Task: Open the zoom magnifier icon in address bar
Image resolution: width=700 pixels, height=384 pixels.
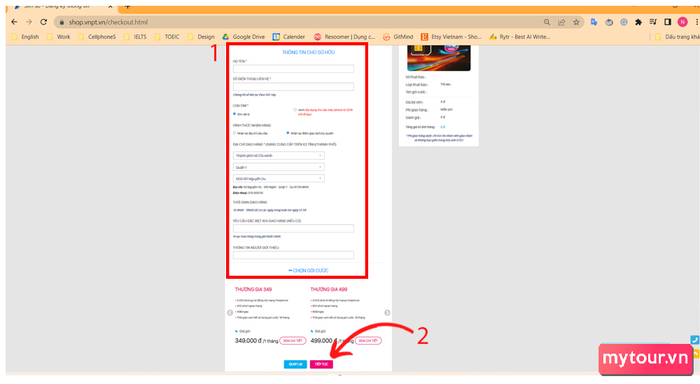Action: tap(547, 22)
